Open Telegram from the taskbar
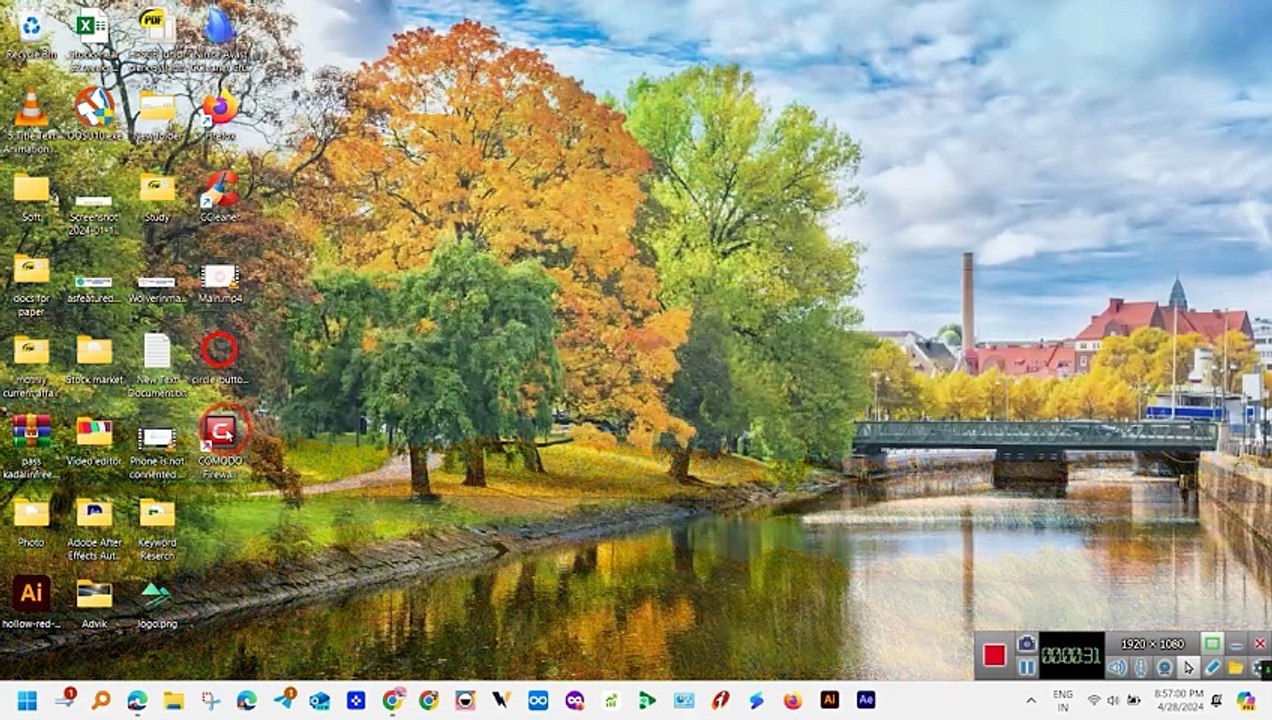The height and width of the screenshot is (720, 1272). [x=283, y=700]
